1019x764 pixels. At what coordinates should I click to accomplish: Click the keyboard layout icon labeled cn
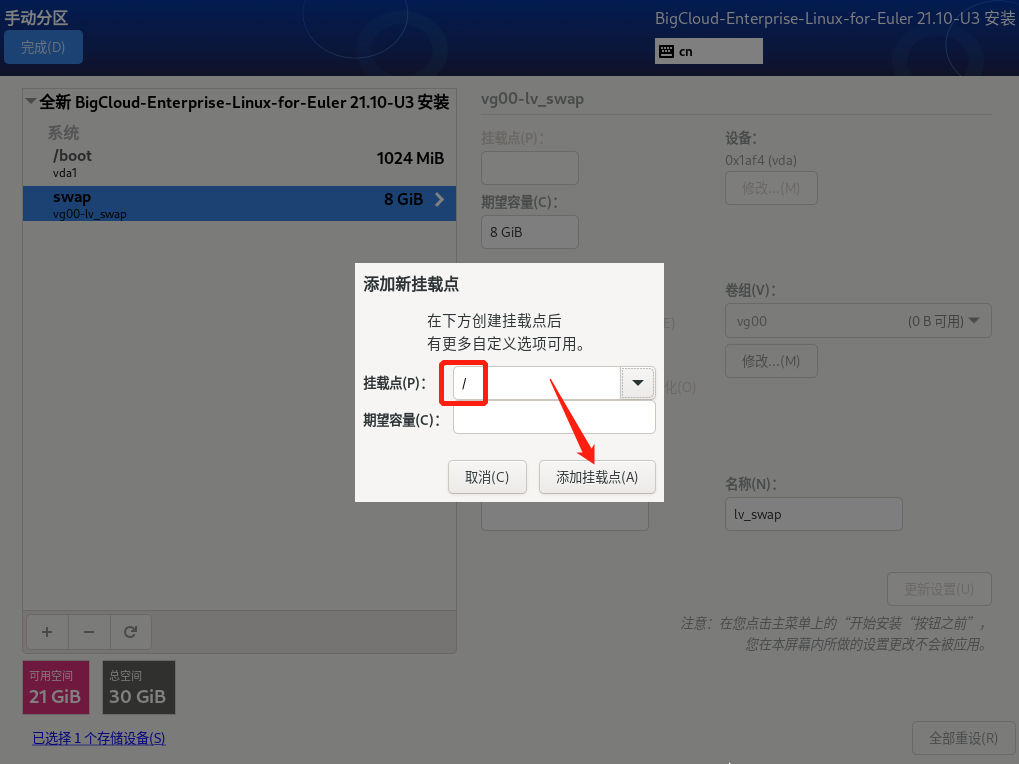click(x=666, y=51)
